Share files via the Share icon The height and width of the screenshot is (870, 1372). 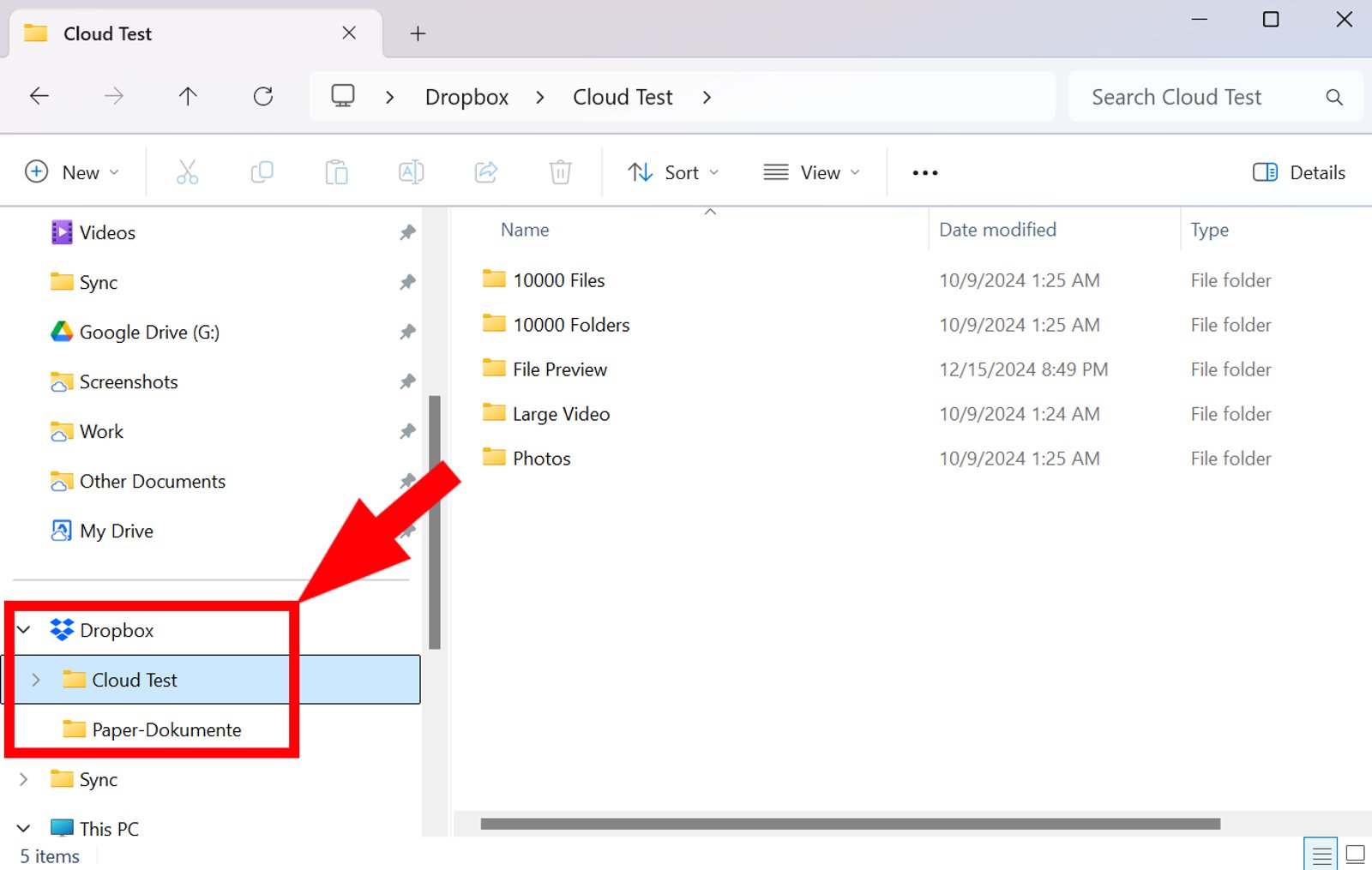coord(485,171)
